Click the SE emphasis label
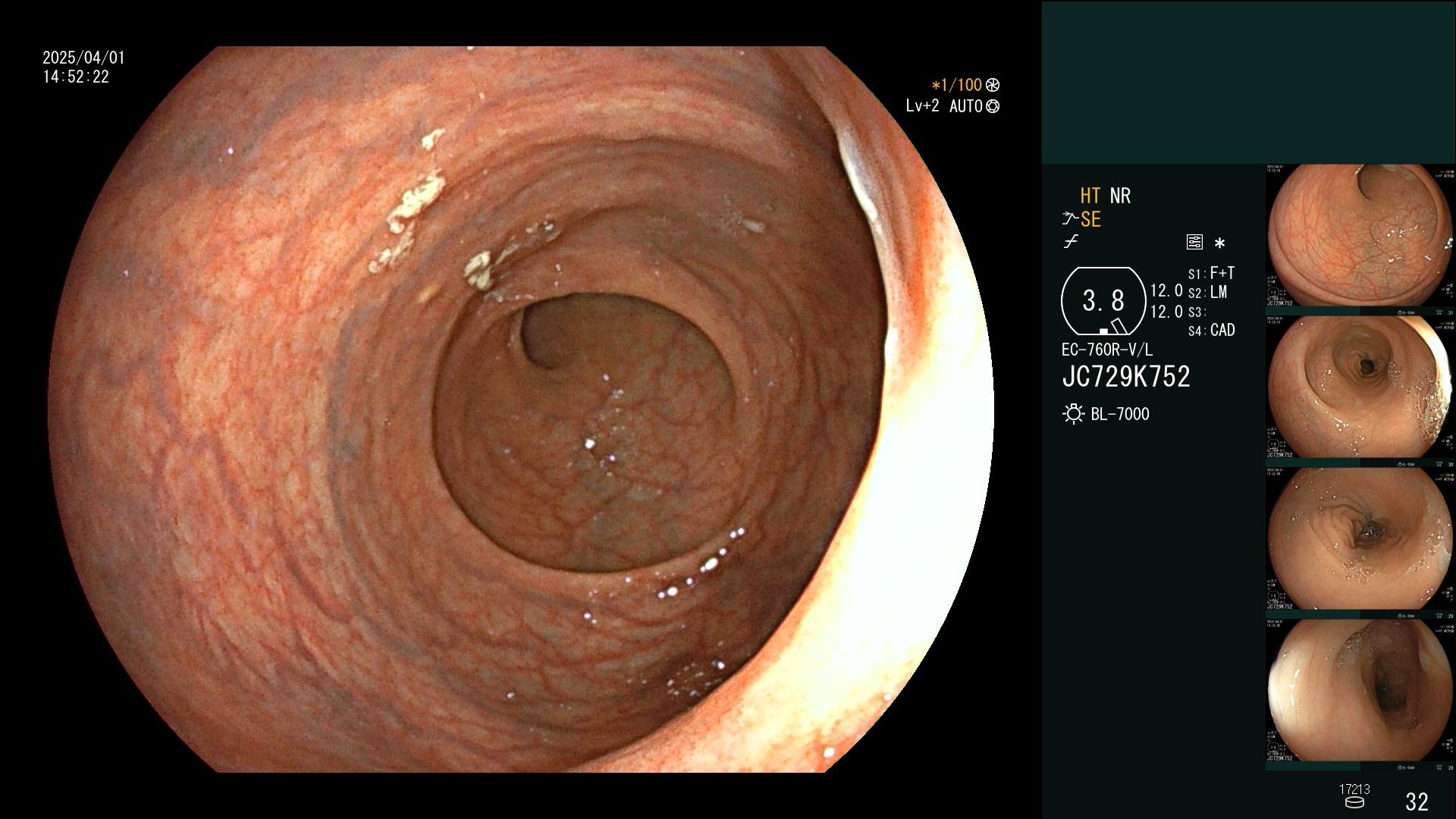The width and height of the screenshot is (1456, 819). [x=1090, y=220]
